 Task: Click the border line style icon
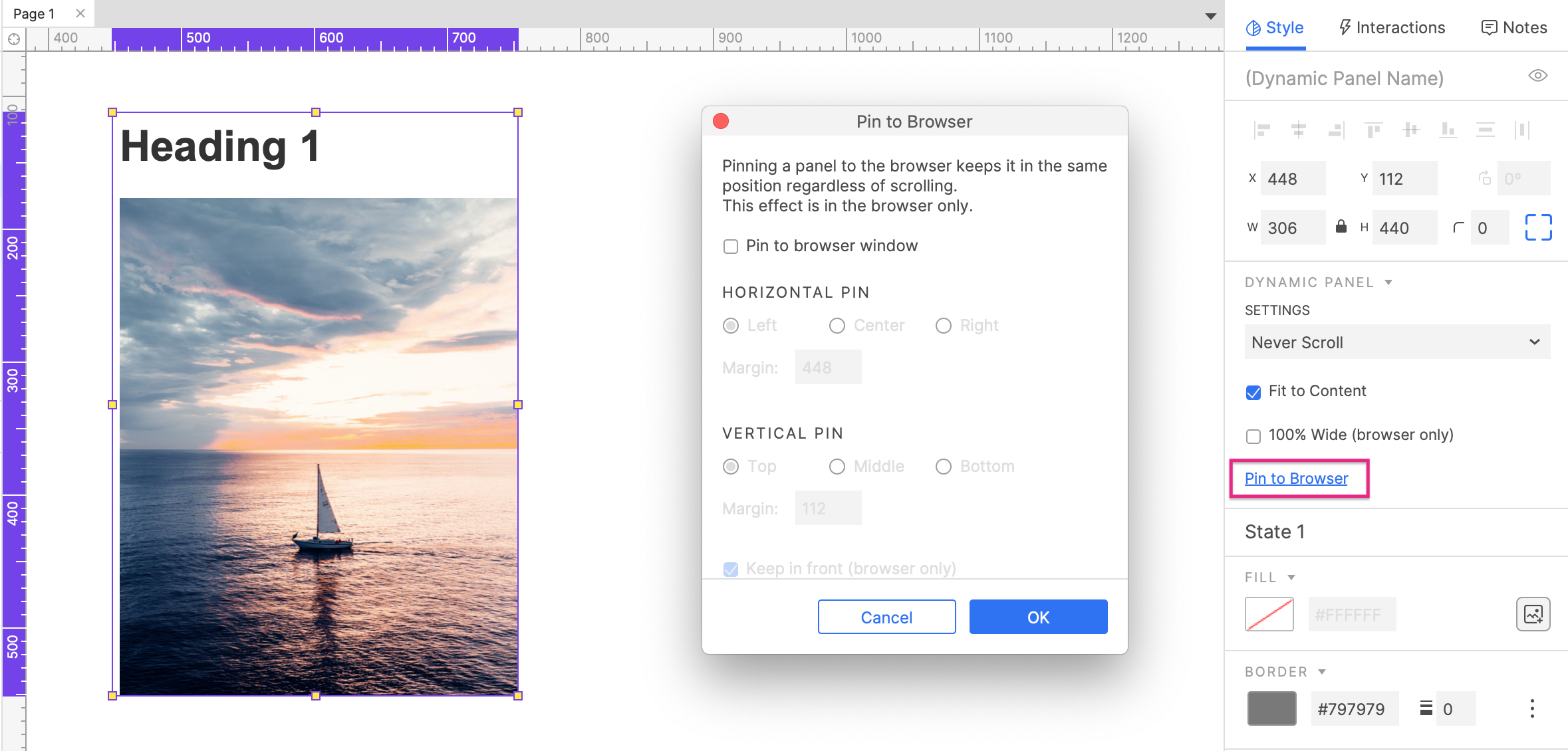1425,708
